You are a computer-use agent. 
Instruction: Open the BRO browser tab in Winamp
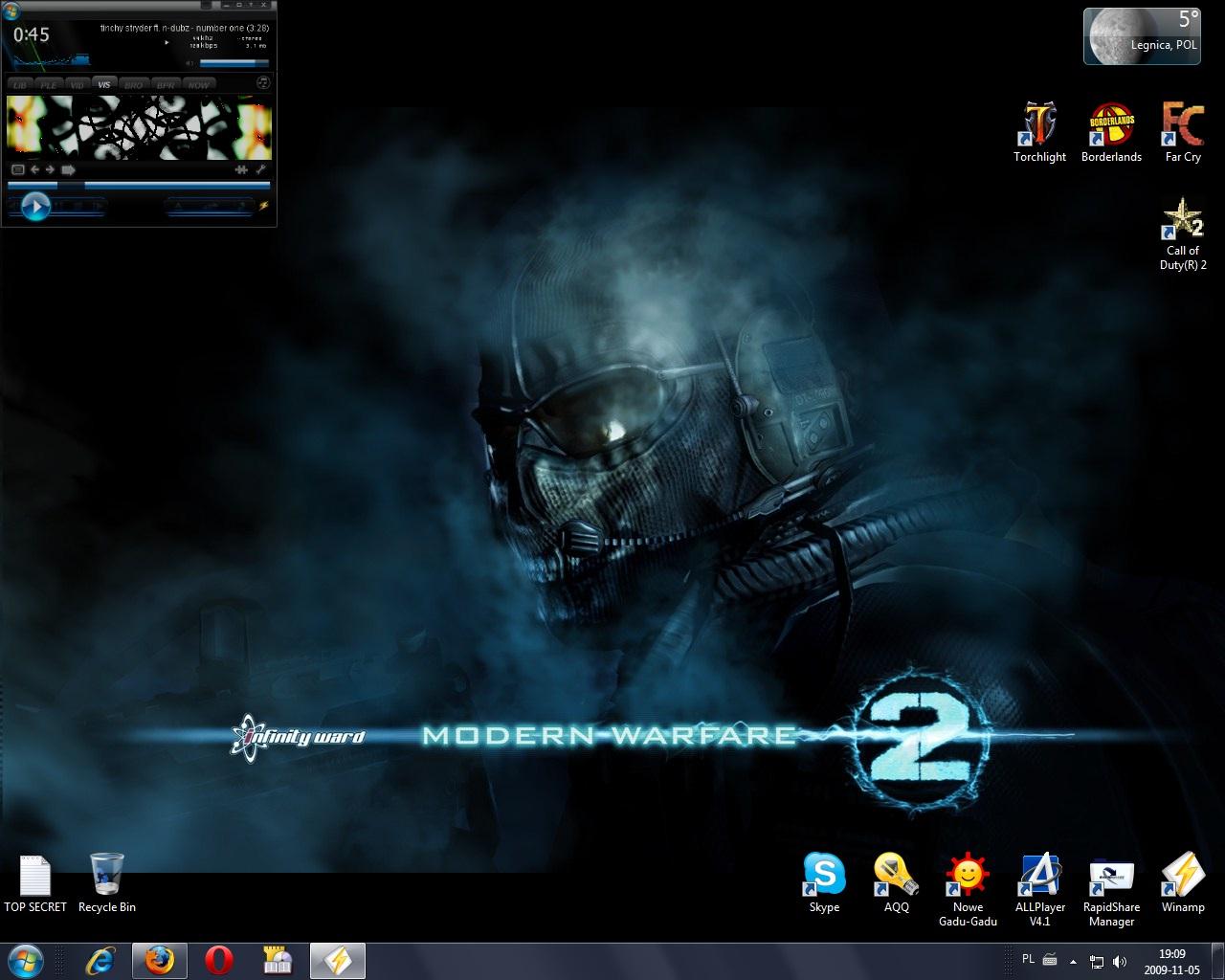134,85
